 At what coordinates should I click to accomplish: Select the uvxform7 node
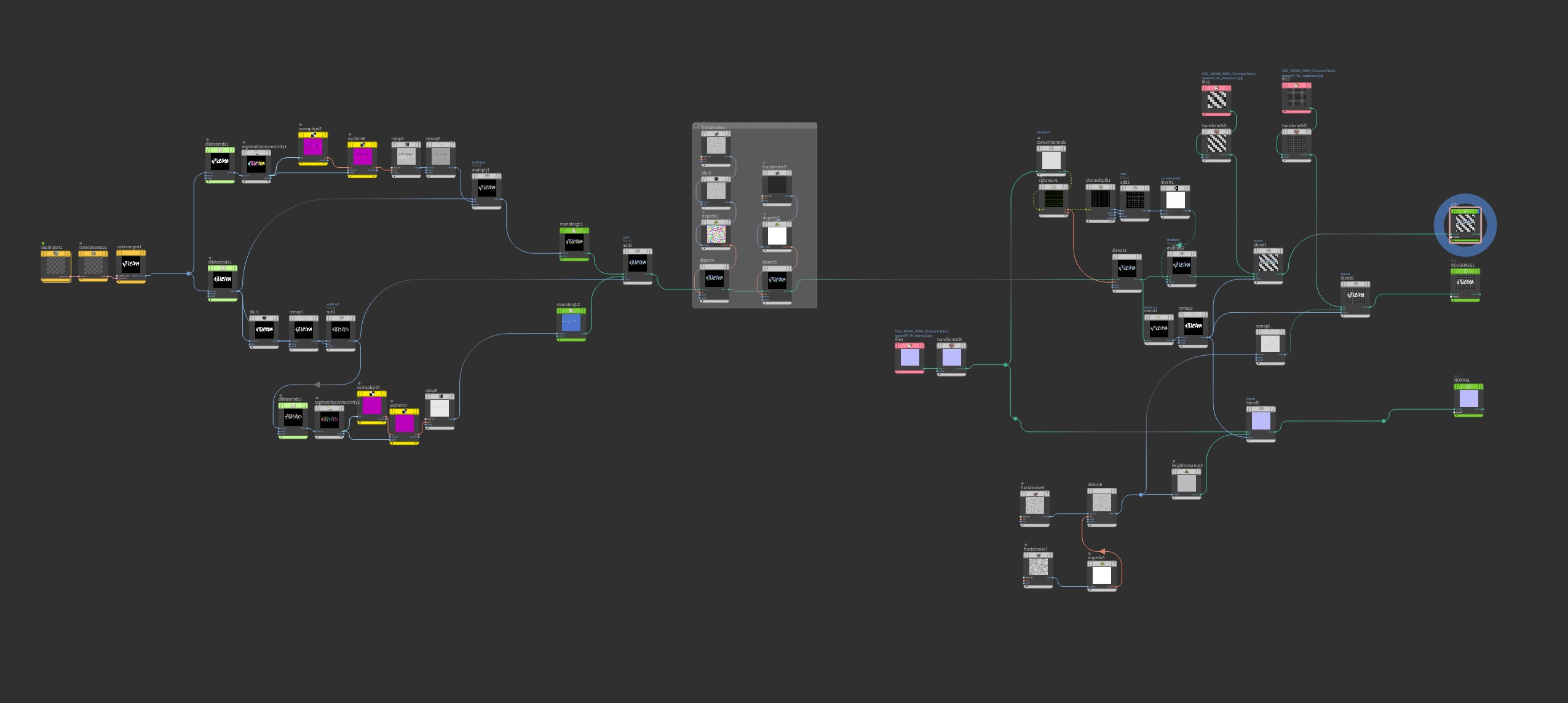tap(405, 426)
